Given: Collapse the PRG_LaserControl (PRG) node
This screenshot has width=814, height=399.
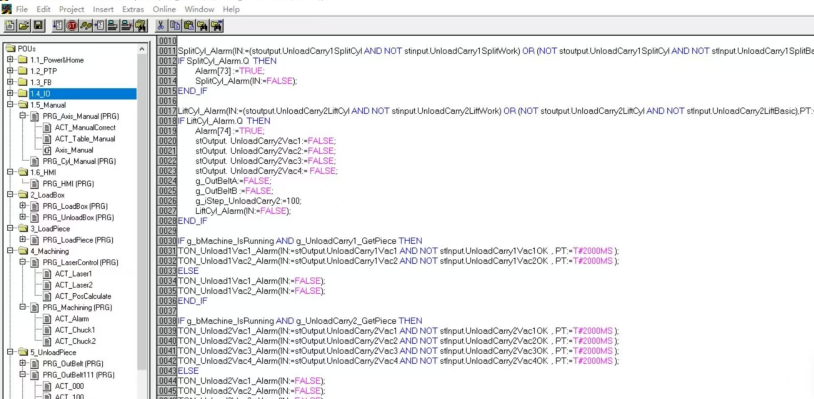Looking at the screenshot, I should pos(22,262).
